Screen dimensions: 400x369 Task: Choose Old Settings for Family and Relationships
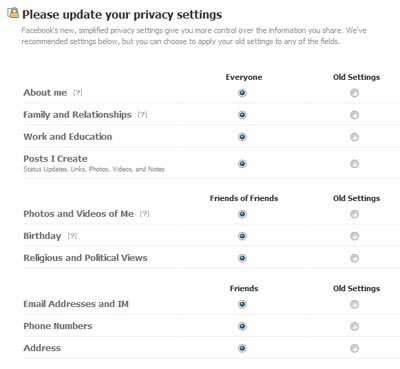(x=354, y=115)
